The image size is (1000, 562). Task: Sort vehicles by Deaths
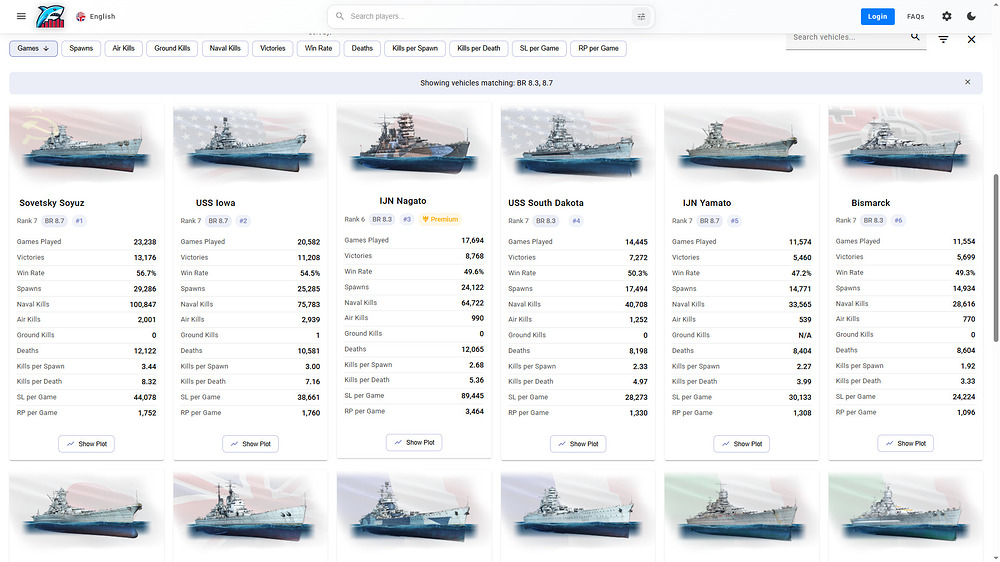[362, 48]
